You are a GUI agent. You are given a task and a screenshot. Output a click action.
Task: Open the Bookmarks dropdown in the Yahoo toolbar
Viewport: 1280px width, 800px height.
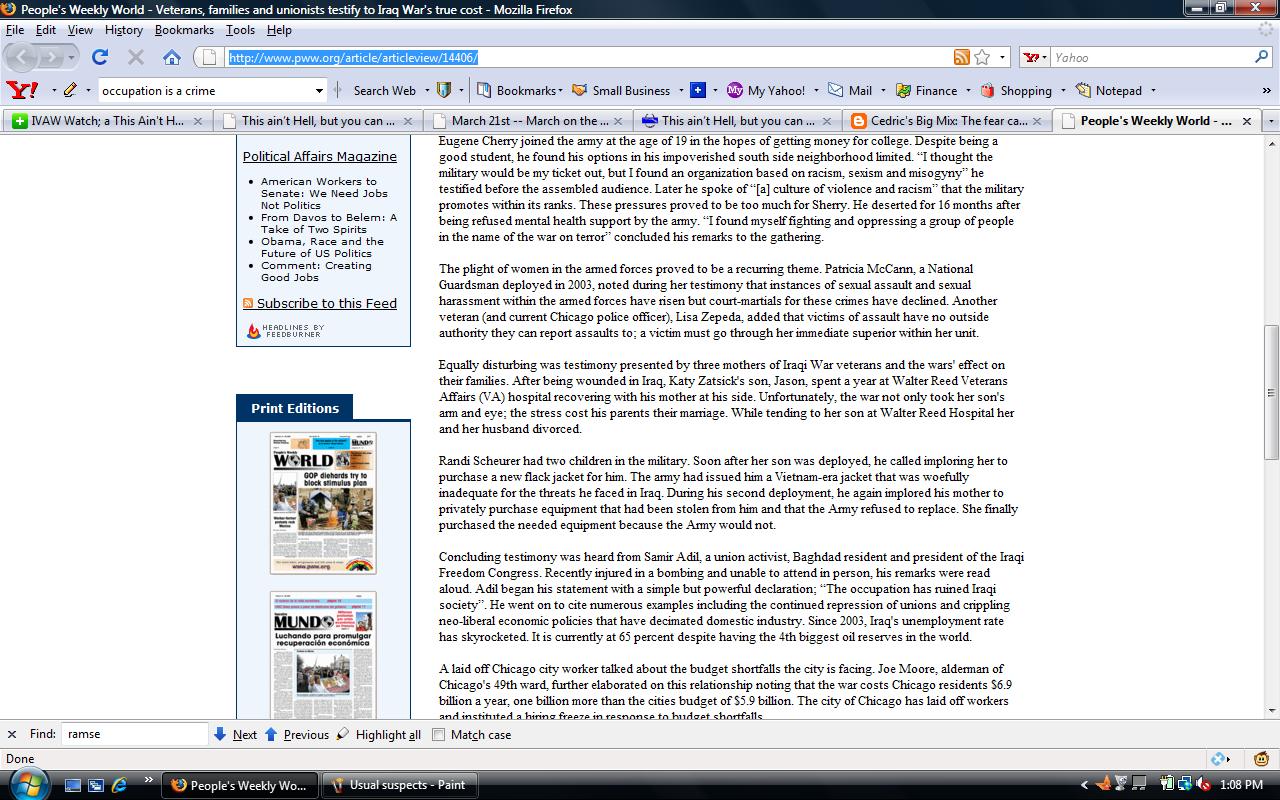pos(520,90)
